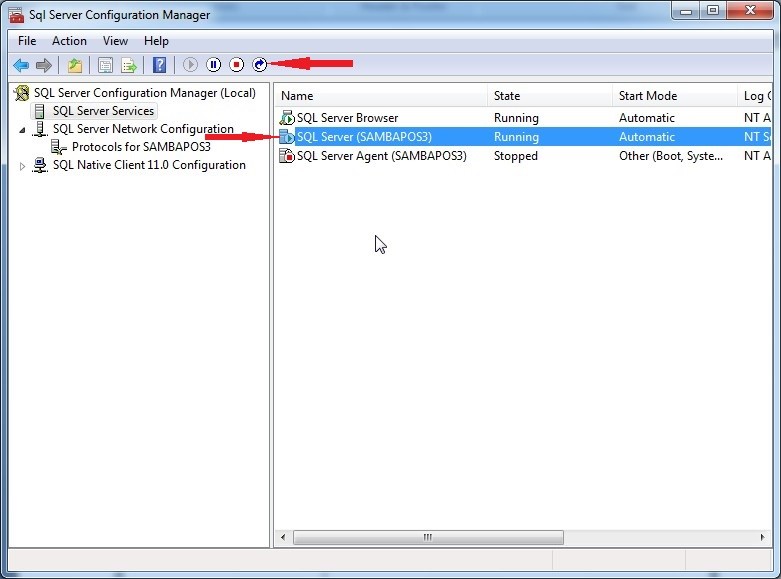Click Automatic start mode of SQL Server (SAMBAPOS3)
This screenshot has width=781, height=579.
[x=647, y=137]
